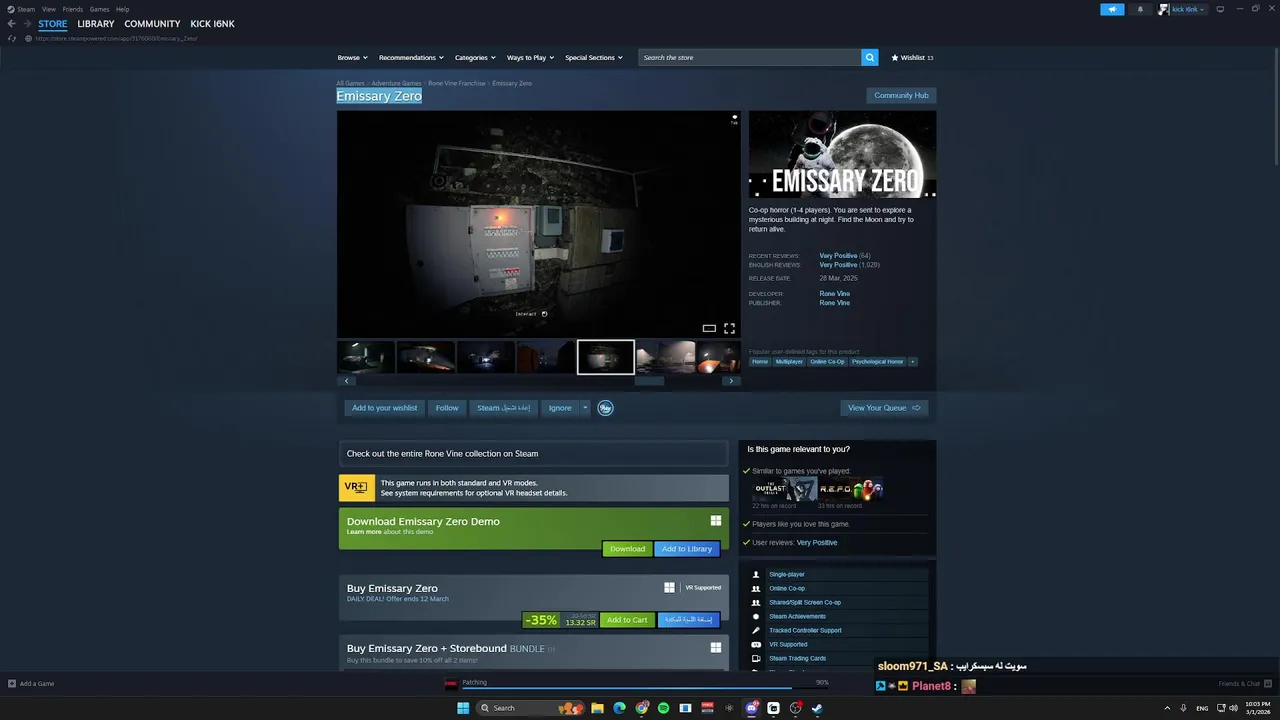Click the Follow button
This screenshot has width=1280, height=720.
[x=447, y=408]
